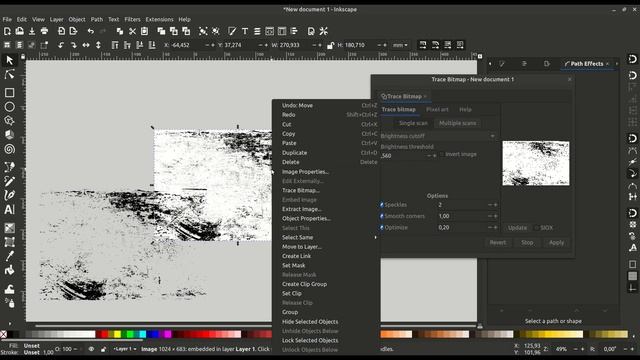Click the Trace Bitmap preview thumbnail

click(536, 163)
